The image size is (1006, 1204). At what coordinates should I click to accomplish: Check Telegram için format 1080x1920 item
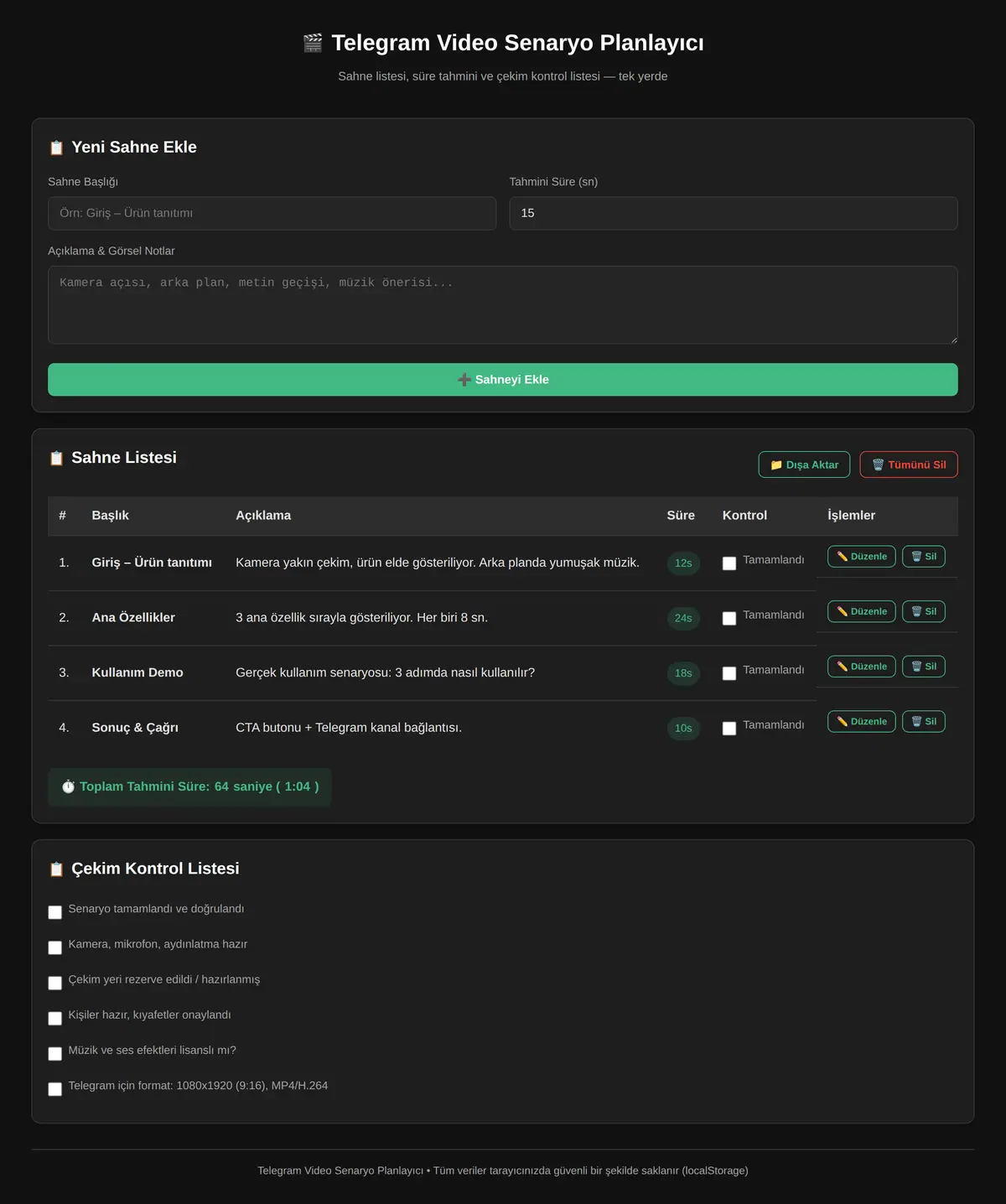click(x=55, y=1089)
